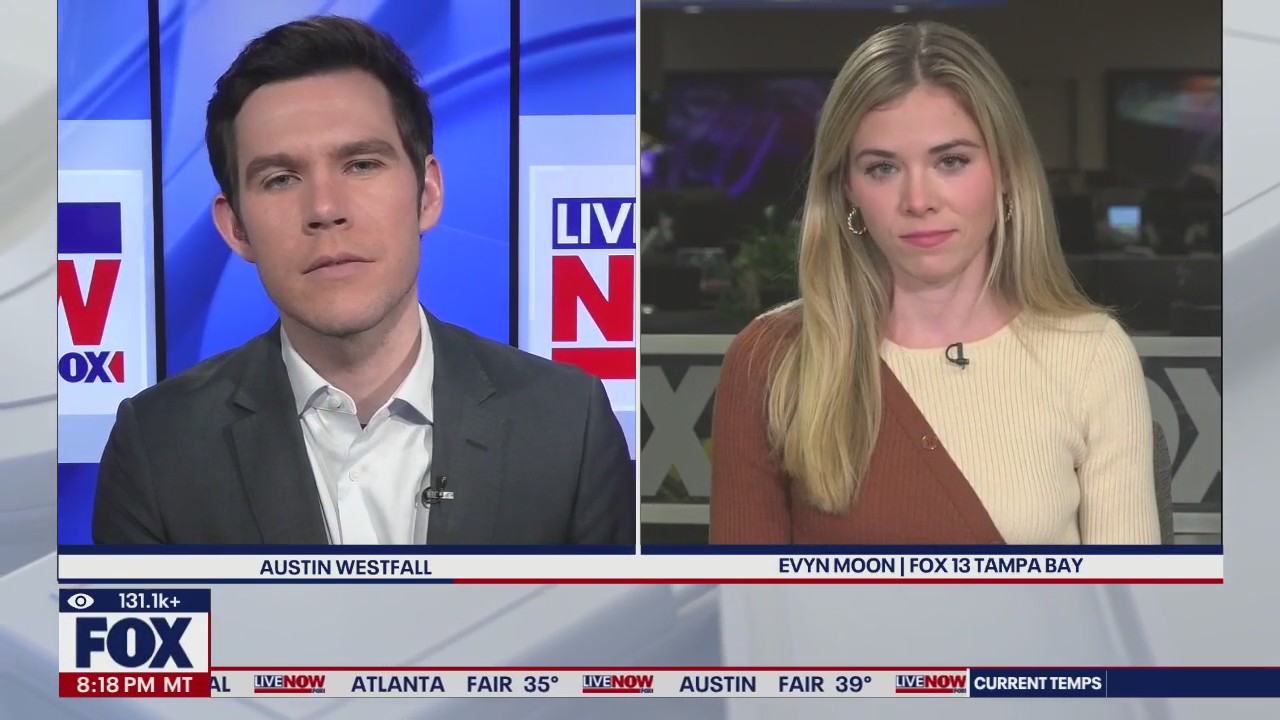Click the CURRENT TEMPS ticker label

click(x=1037, y=684)
